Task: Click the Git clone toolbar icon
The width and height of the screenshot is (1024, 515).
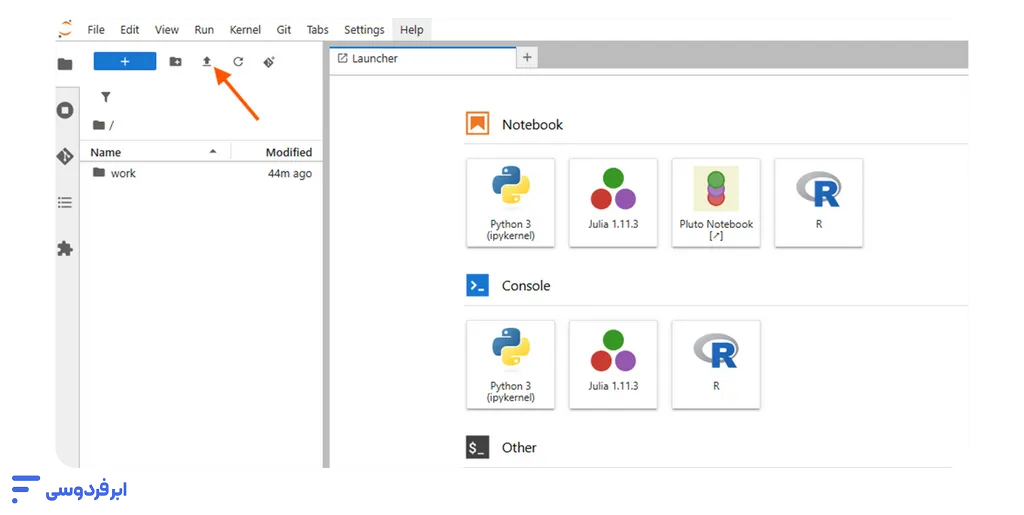Action: point(268,62)
